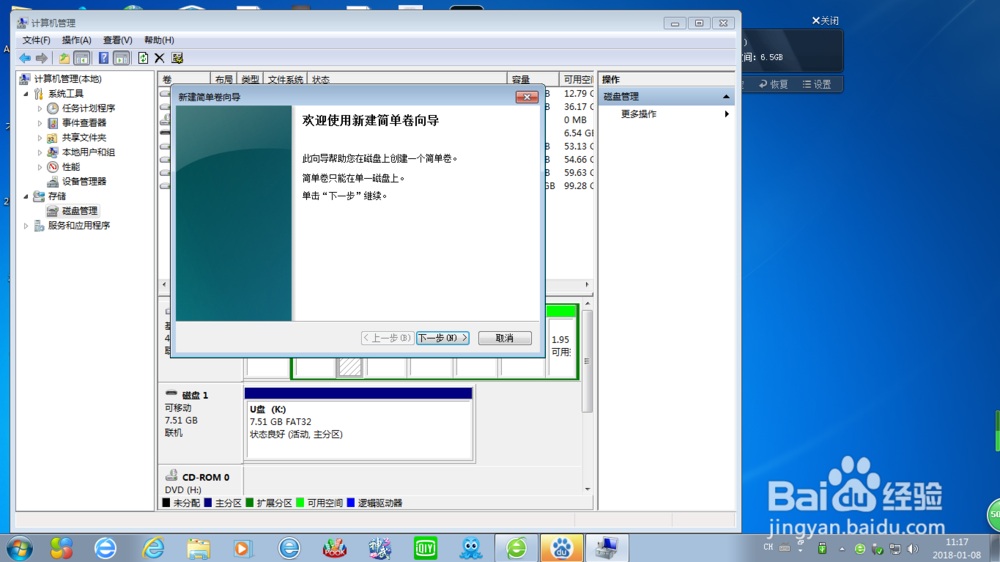The height and width of the screenshot is (562, 1000).
Task: Select 存储 in the tree
Action: click(x=57, y=196)
